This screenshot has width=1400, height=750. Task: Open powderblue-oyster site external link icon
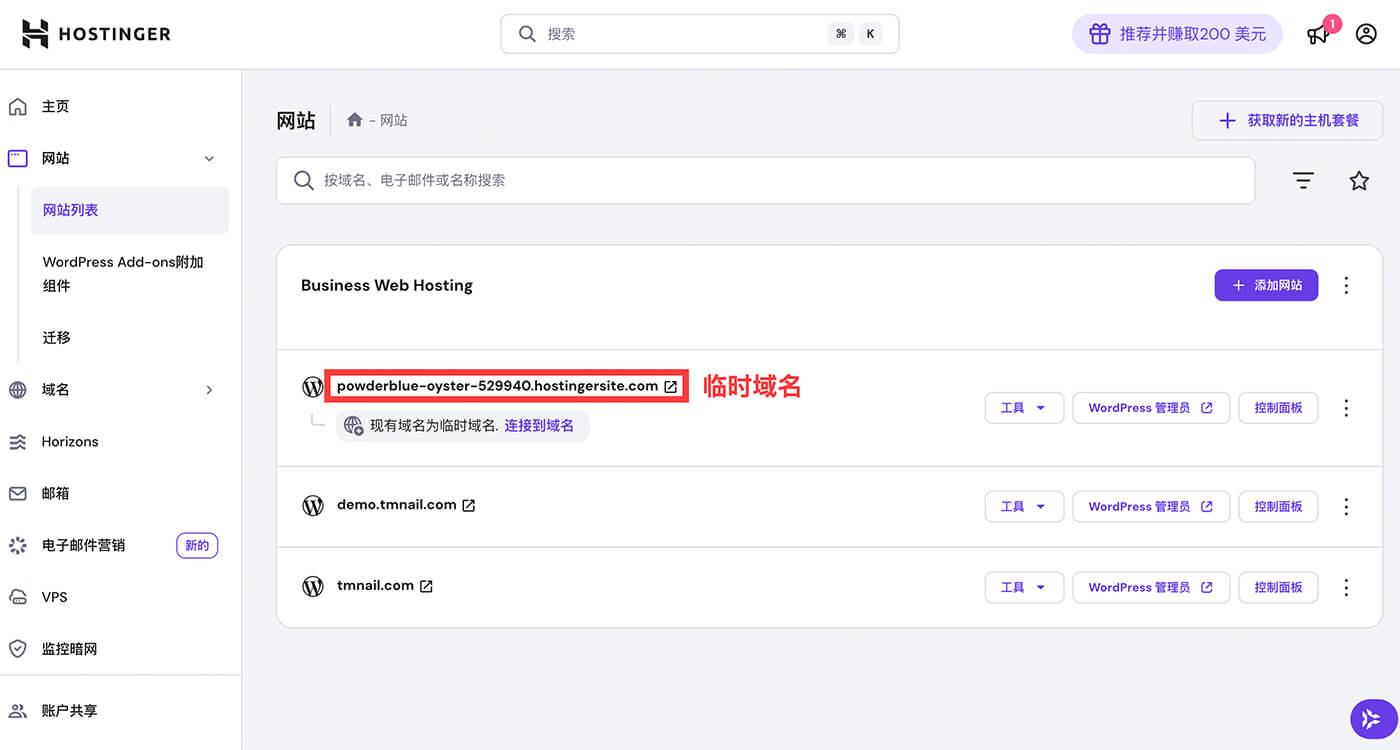(x=671, y=386)
